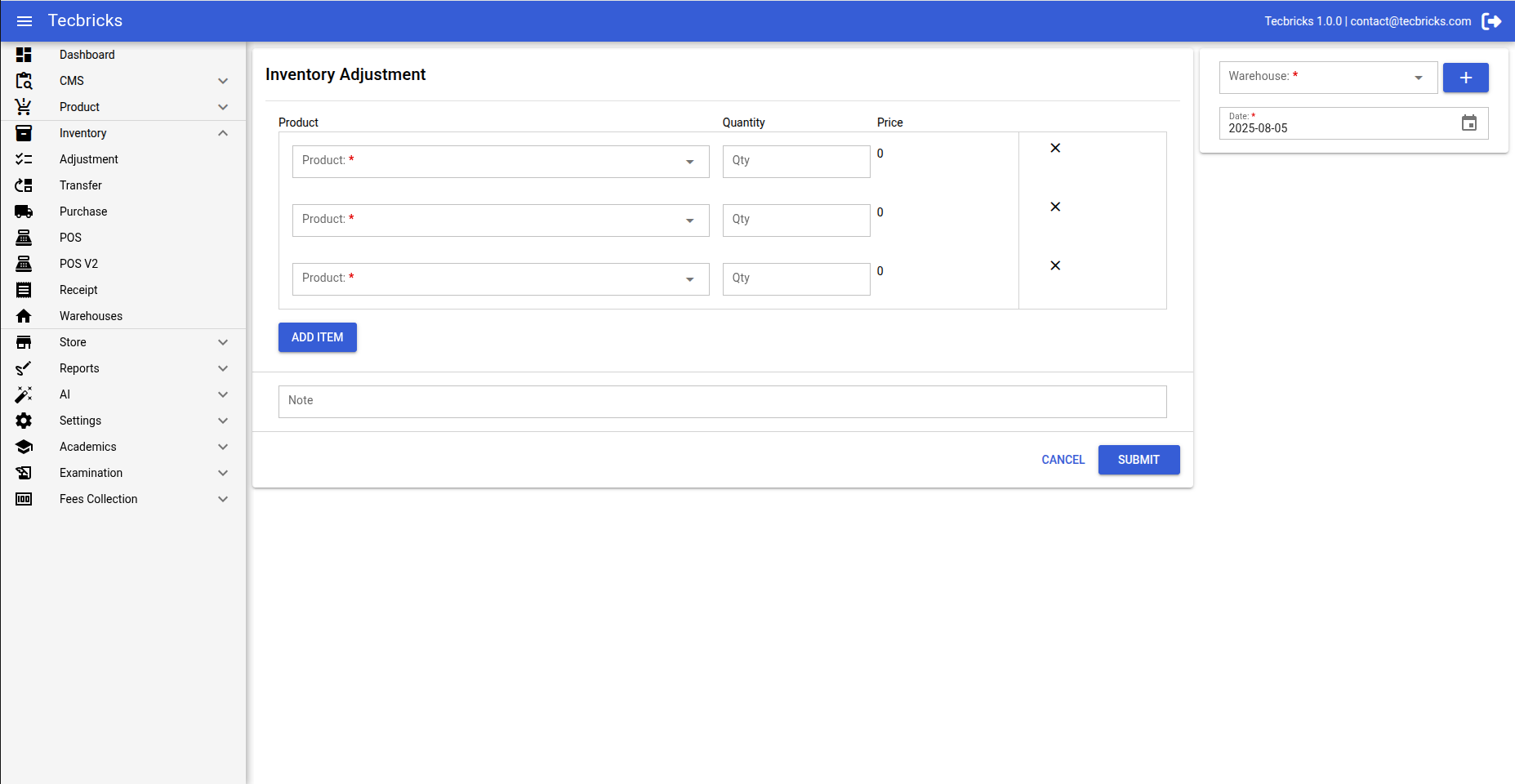
Task: Open the date picker calendar icon
Action: tap(1469, 123)
